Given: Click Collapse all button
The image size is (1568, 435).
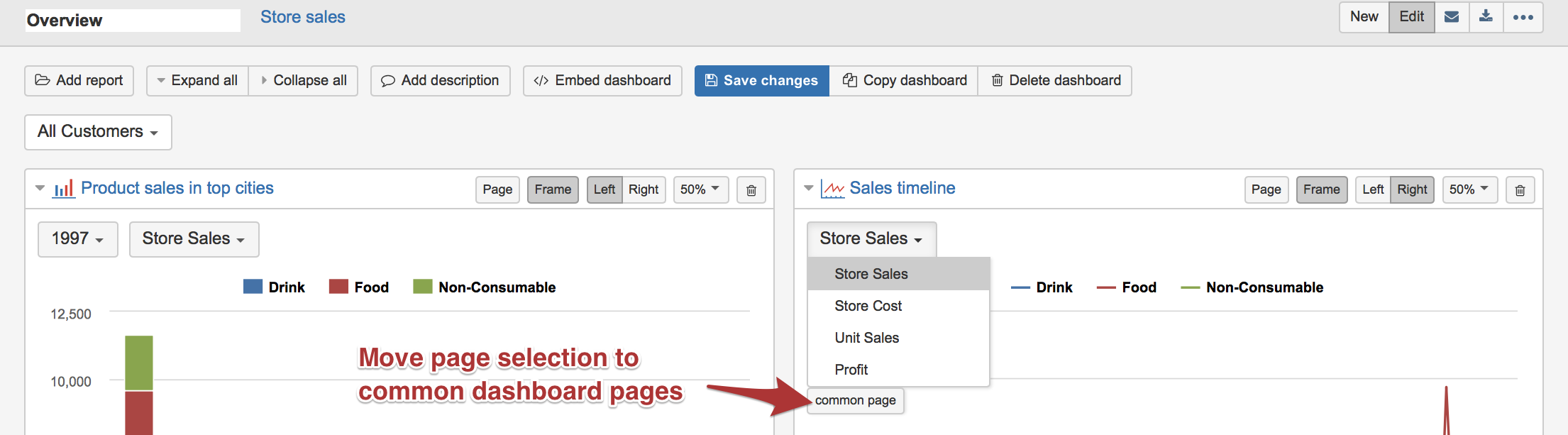Looking at the screenshot, I should point(303,81).
